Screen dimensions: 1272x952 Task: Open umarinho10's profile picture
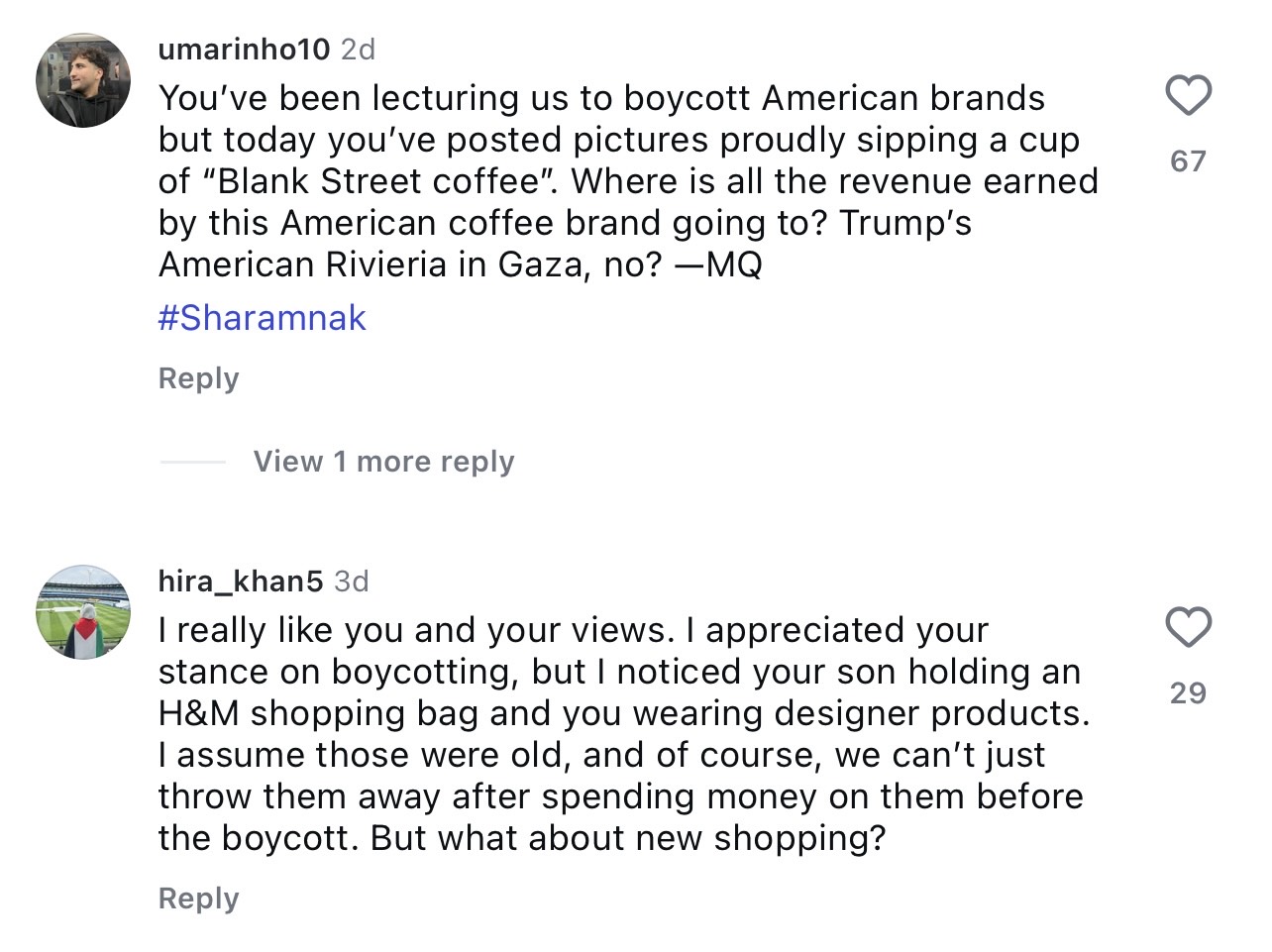[x=83, y=80]
